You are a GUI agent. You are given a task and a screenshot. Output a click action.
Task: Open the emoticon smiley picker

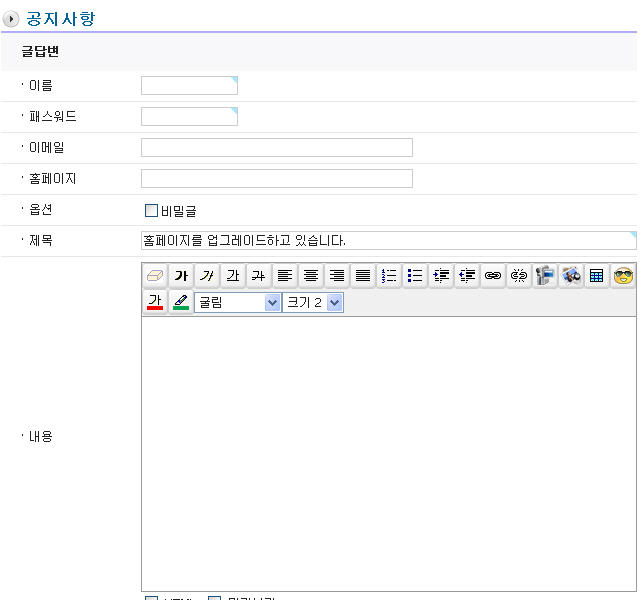pyautogui.click(x=623, y=276)
